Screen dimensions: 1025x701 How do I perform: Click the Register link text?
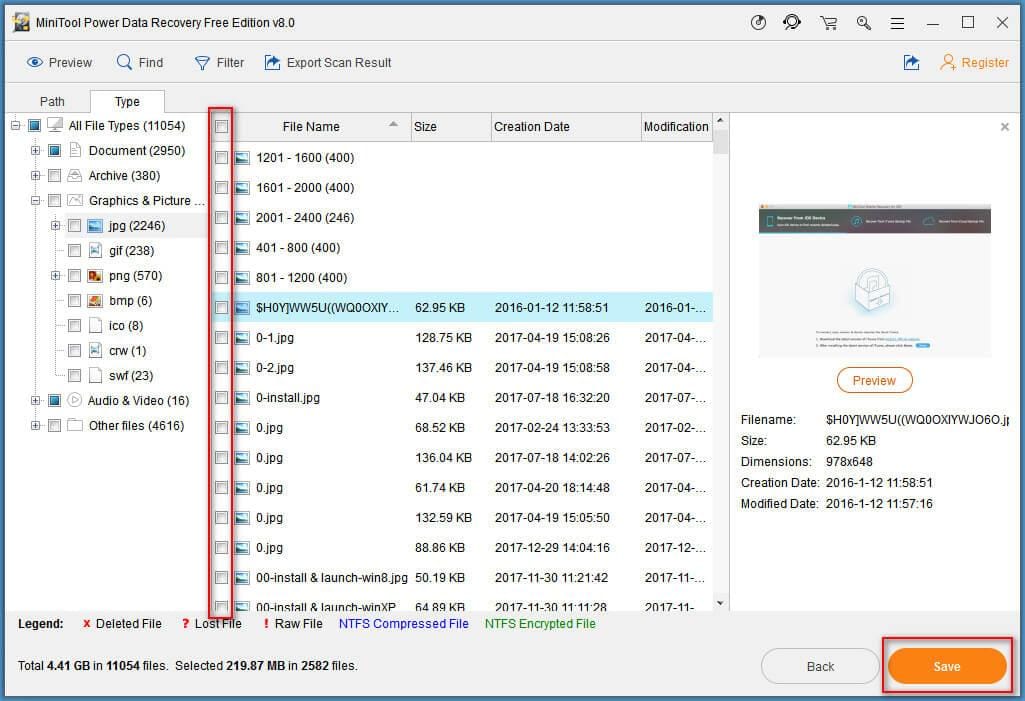tap(984, 63)
